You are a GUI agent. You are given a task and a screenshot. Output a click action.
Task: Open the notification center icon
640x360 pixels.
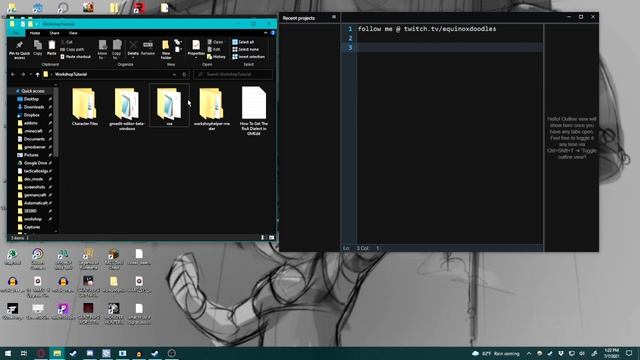pyautogui.click(x=629, y=353)
